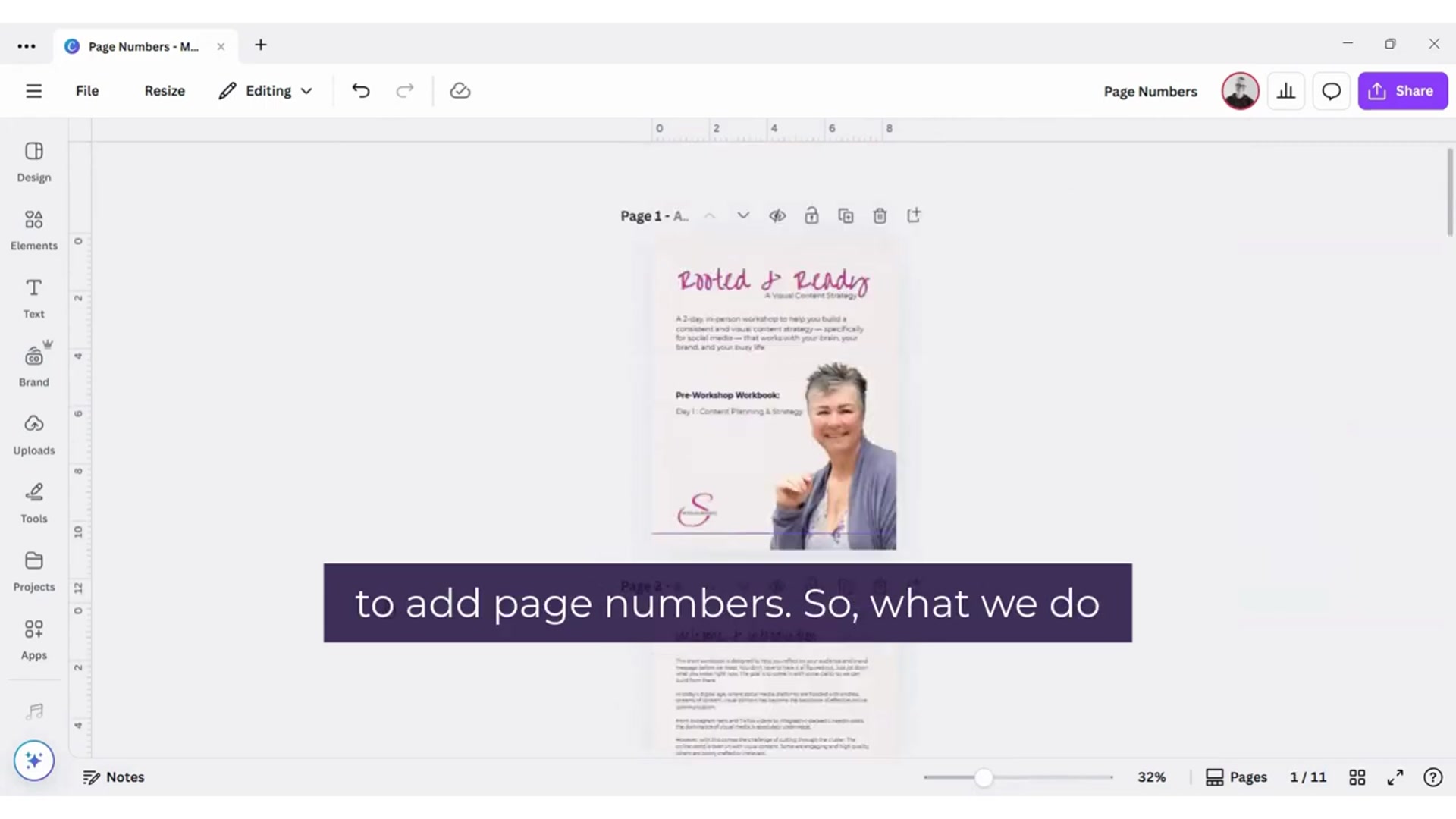
Task: Open the browser three-dots menu
Action: (27, 46)
